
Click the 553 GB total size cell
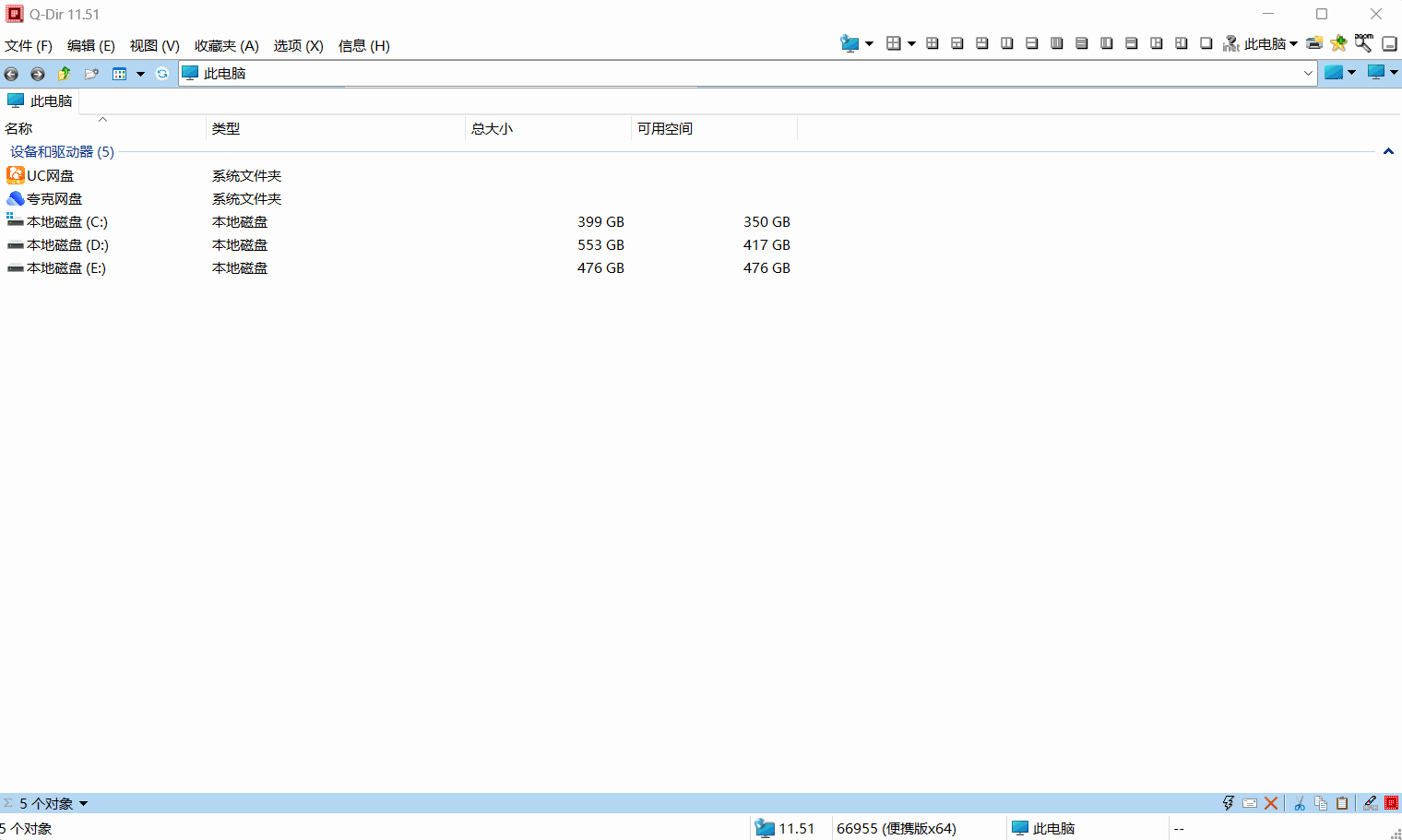pyautogui.click(x=600, y=244)
